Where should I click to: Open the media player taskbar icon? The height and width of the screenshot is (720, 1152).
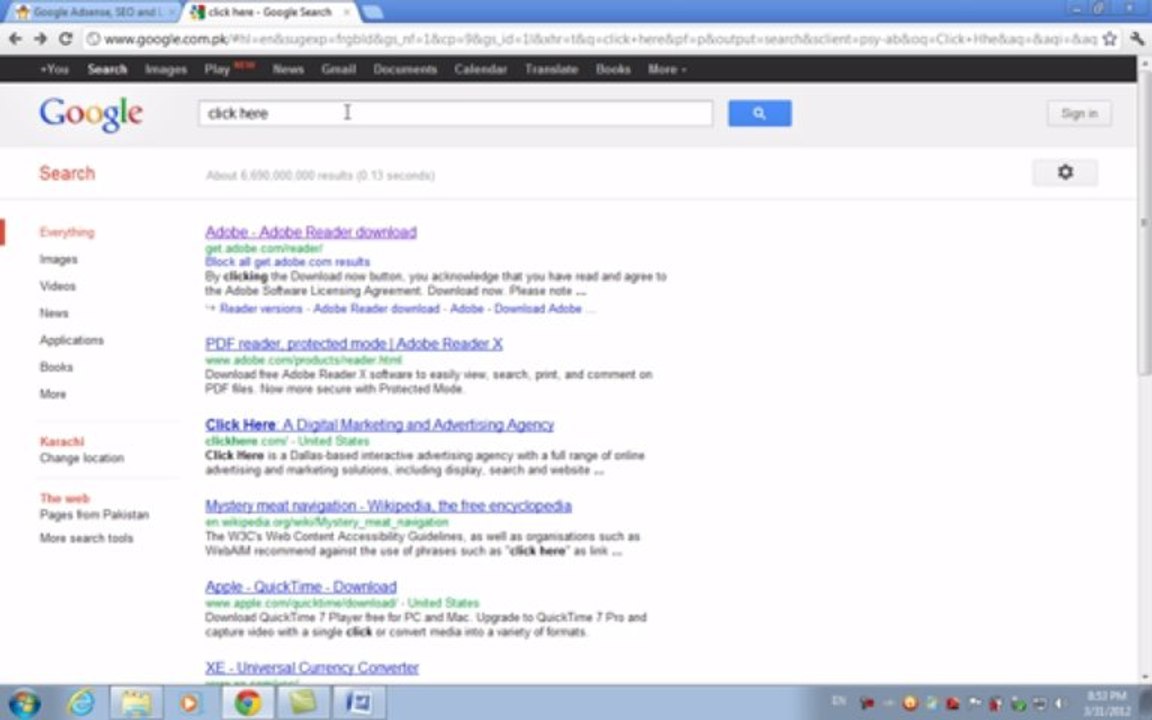coord(190,703)
